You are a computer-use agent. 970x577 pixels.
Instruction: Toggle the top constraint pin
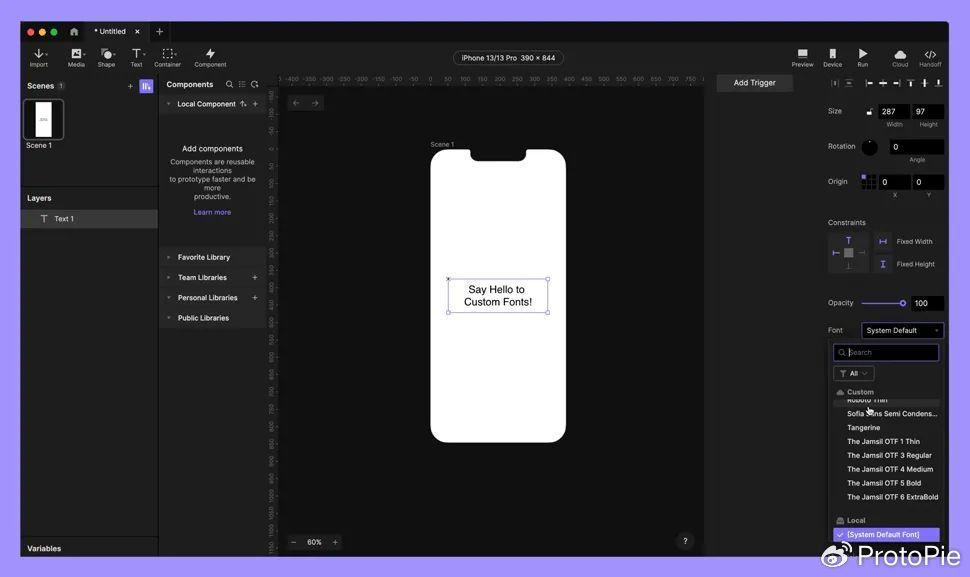848,240
